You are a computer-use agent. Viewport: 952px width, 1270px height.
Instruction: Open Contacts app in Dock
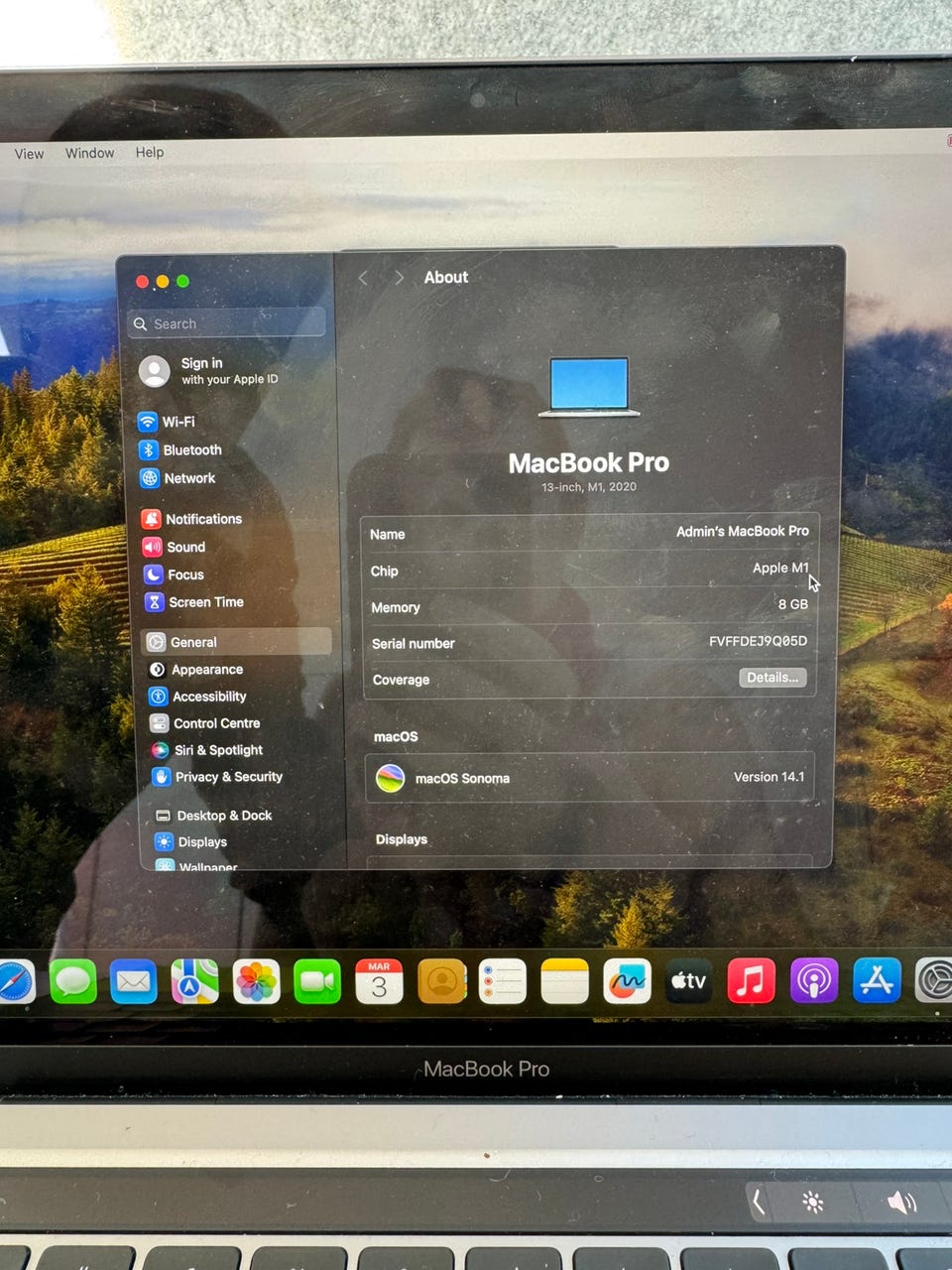(x=442, y=982)
